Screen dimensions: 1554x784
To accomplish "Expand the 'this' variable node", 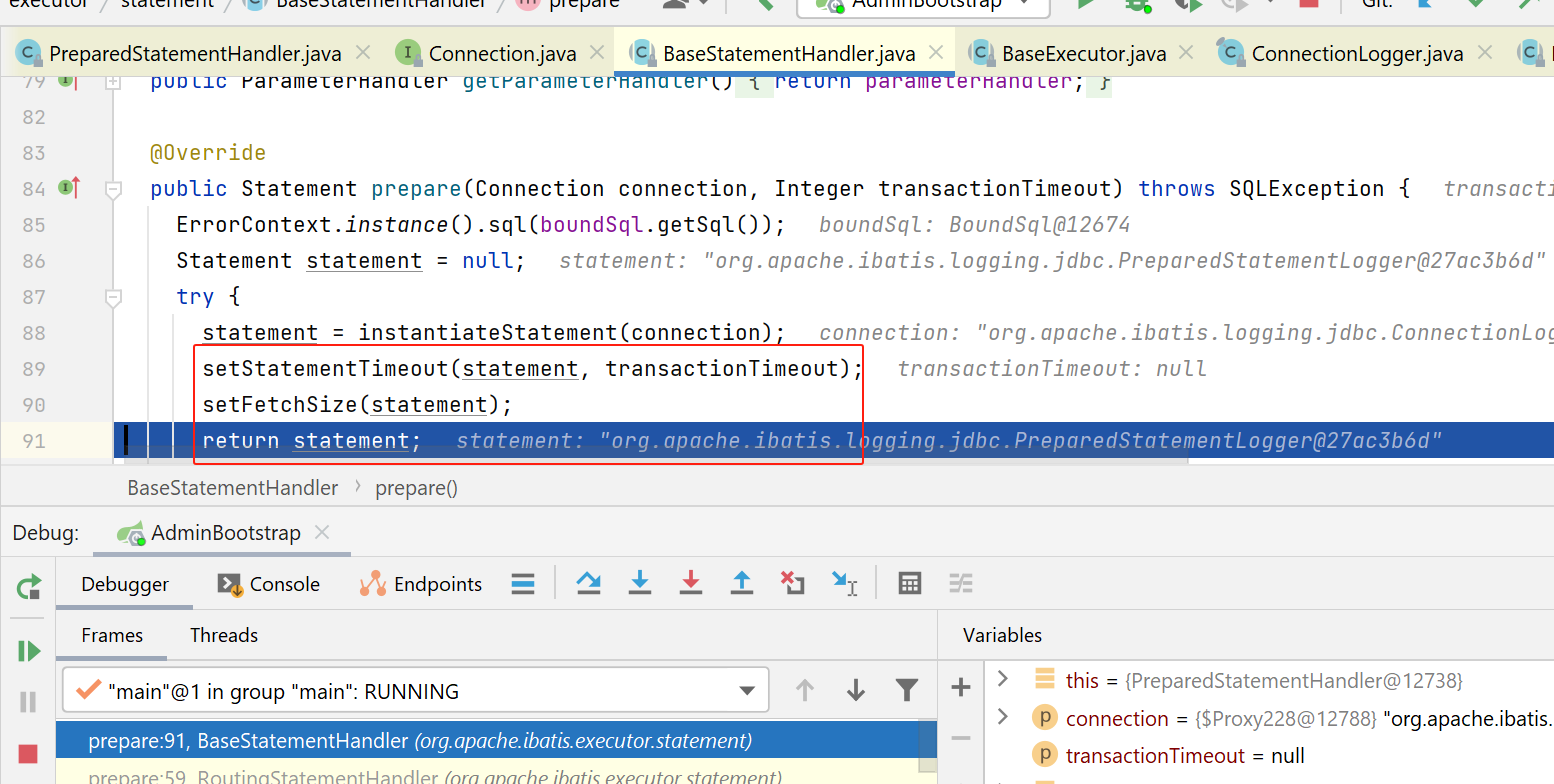I will click(1003, 680).
